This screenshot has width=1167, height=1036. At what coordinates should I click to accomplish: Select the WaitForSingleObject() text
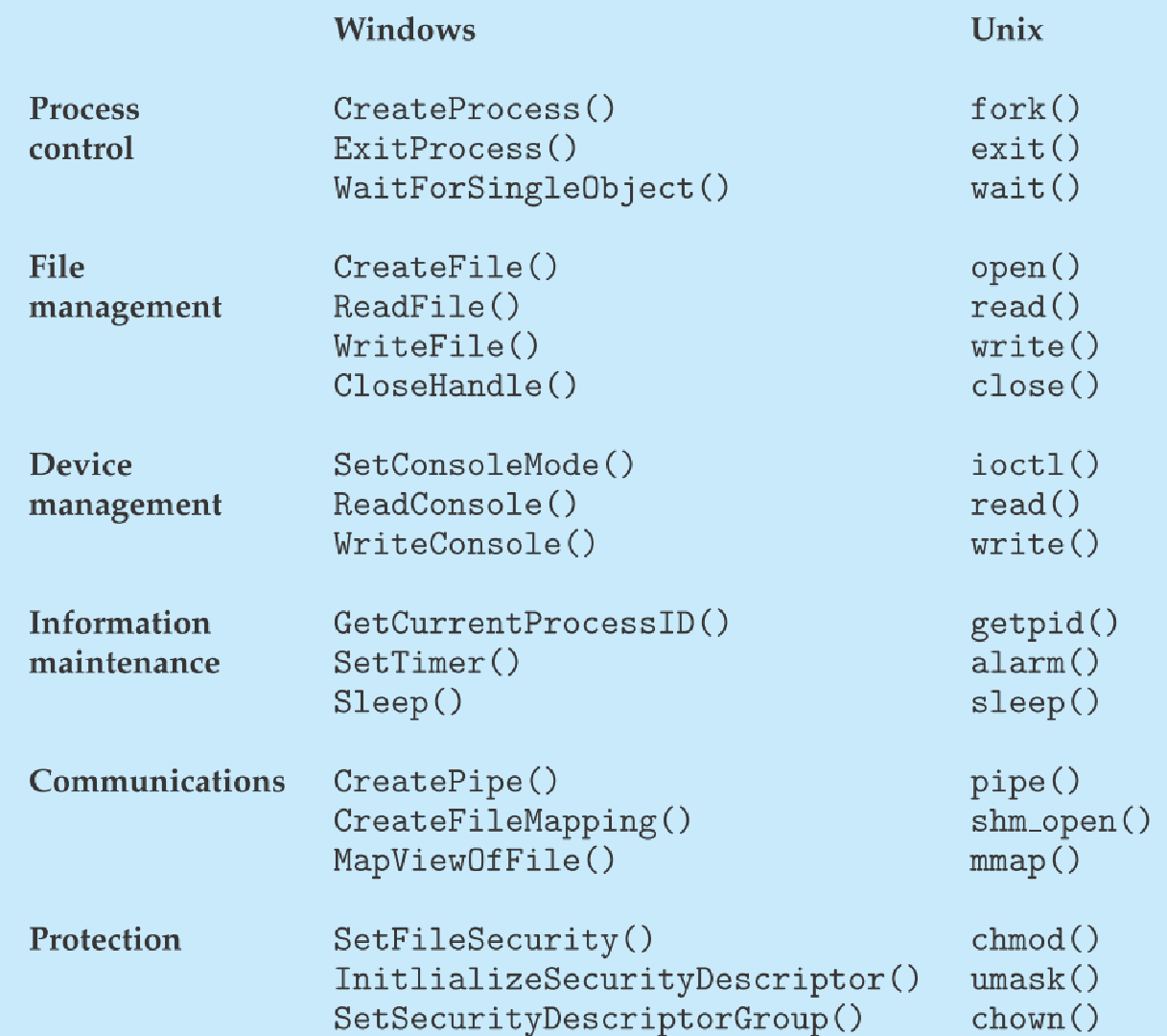click(x=531, y=188)
